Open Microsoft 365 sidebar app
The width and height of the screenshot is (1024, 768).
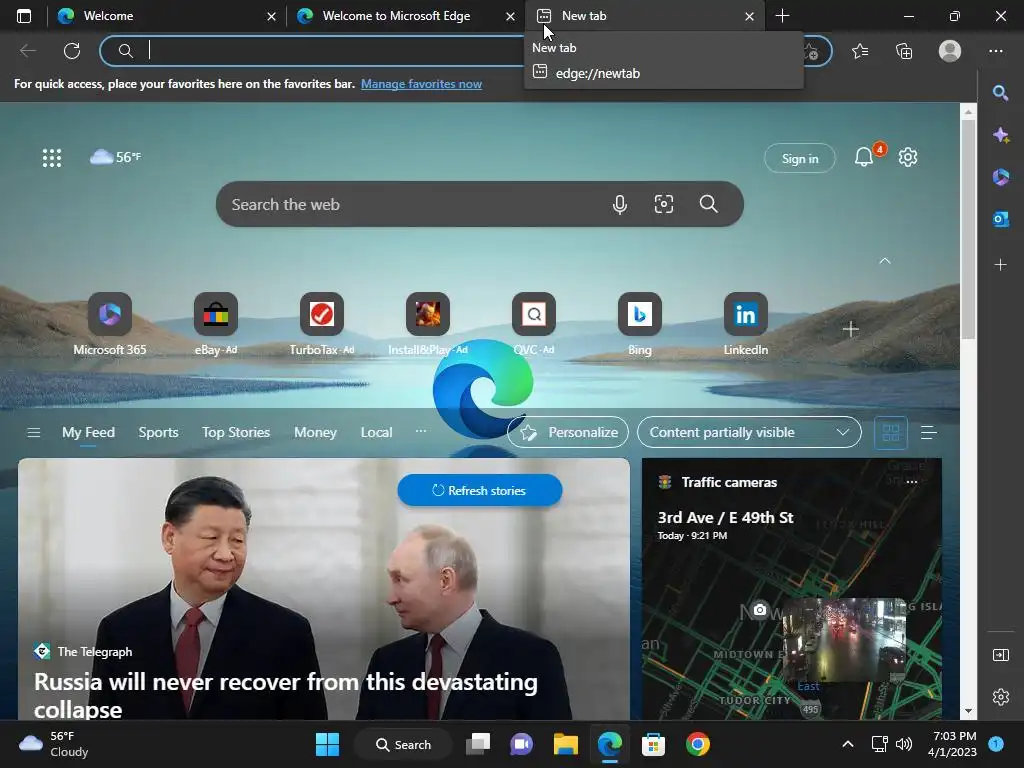tap(1000, 177)
